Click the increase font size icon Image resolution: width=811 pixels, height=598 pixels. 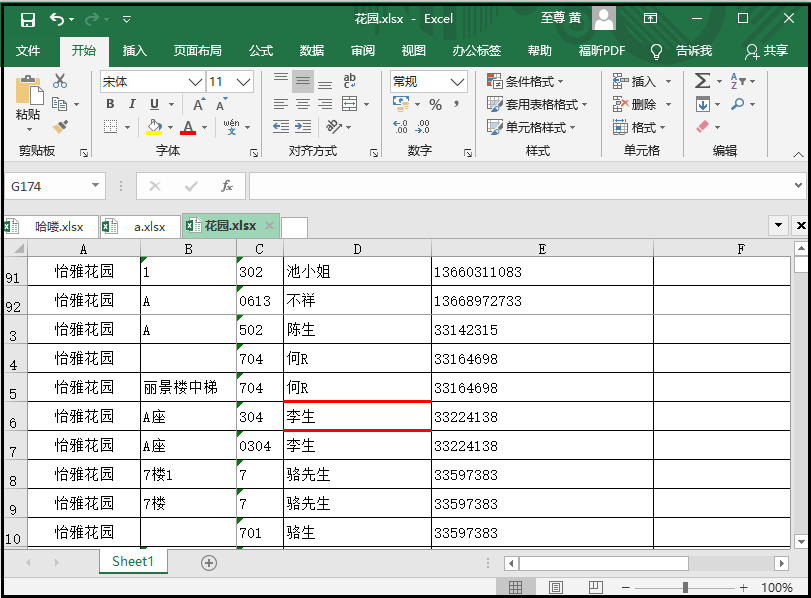[198, 104]
